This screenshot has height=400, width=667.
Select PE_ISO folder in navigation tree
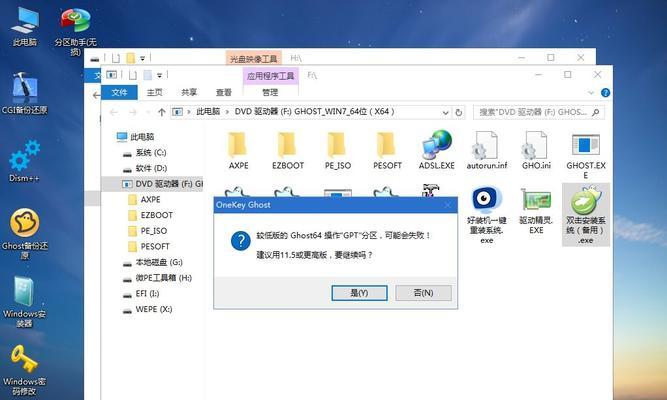148,231
